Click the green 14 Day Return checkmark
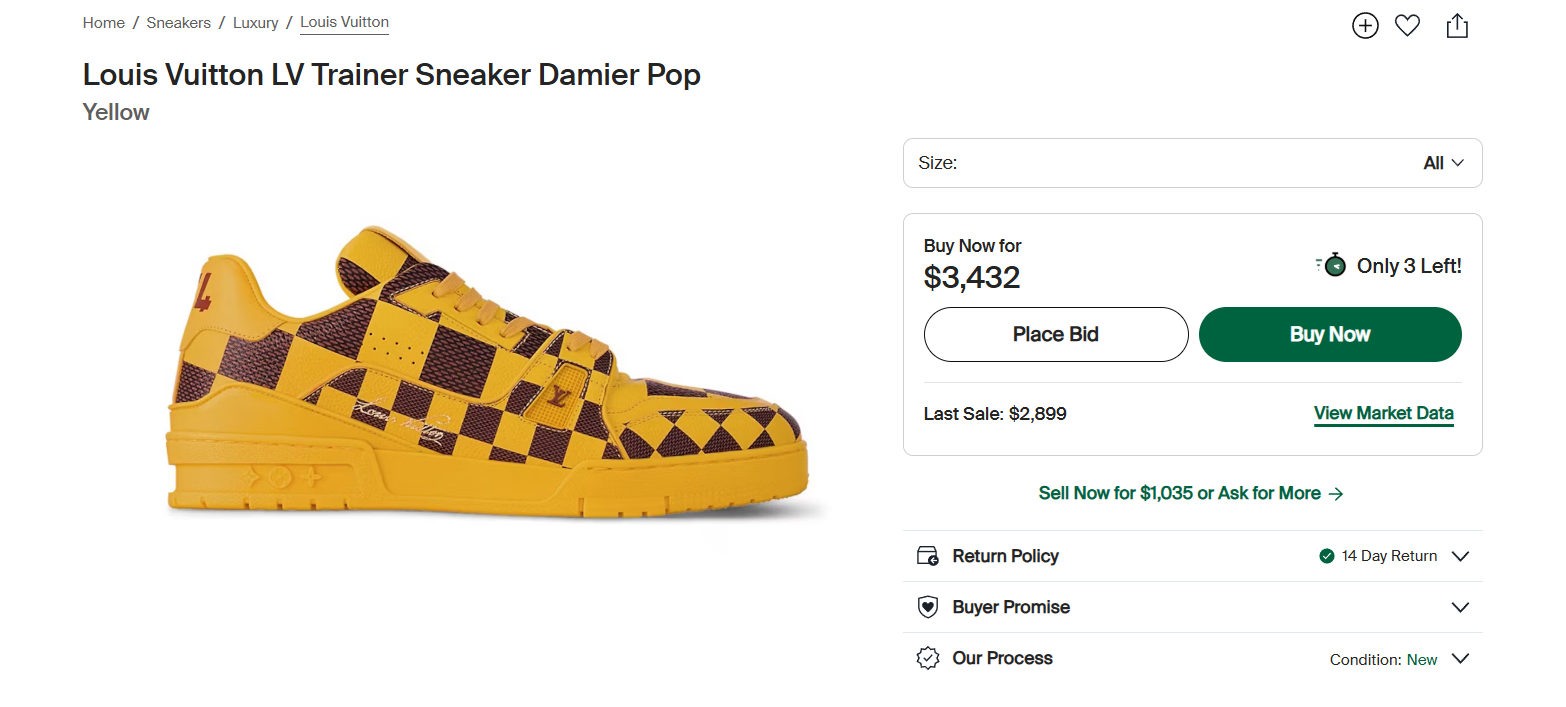The height and width of the screenshot is (707, 1566). click(x=1327, y=556)
